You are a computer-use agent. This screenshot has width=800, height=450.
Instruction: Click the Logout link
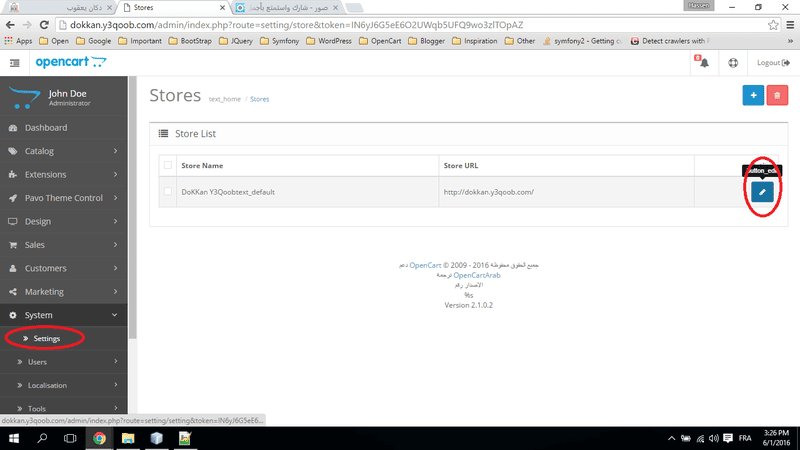coord(773,63)
